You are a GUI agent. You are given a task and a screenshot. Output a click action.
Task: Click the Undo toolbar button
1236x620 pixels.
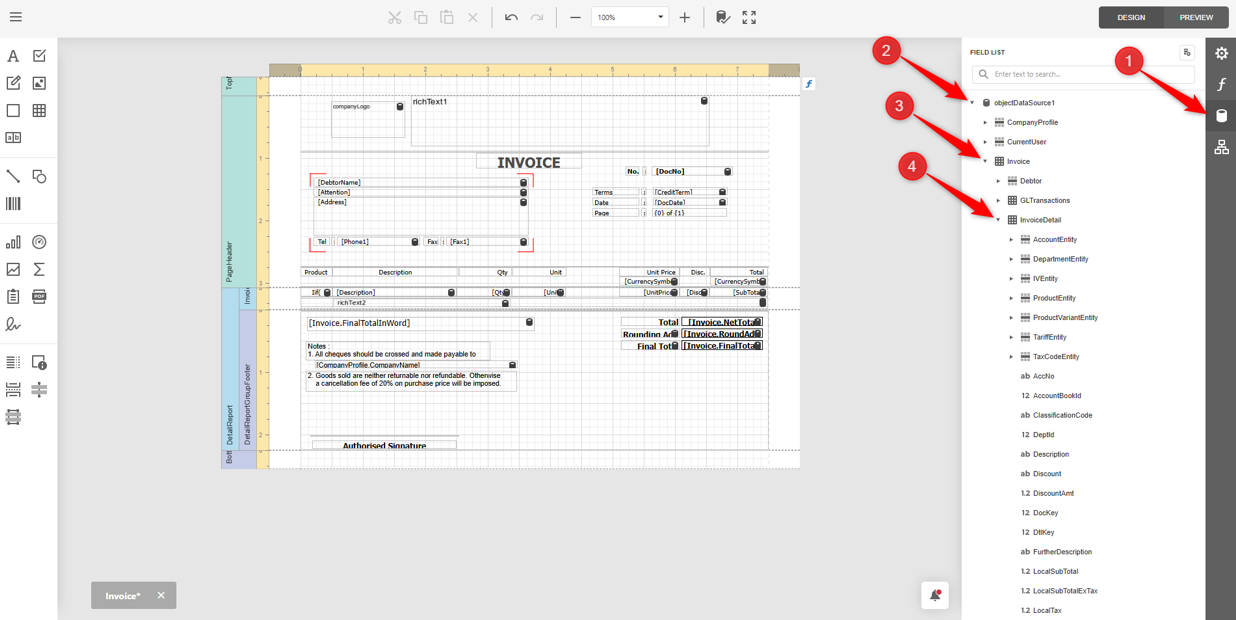[x=511, y=17]
